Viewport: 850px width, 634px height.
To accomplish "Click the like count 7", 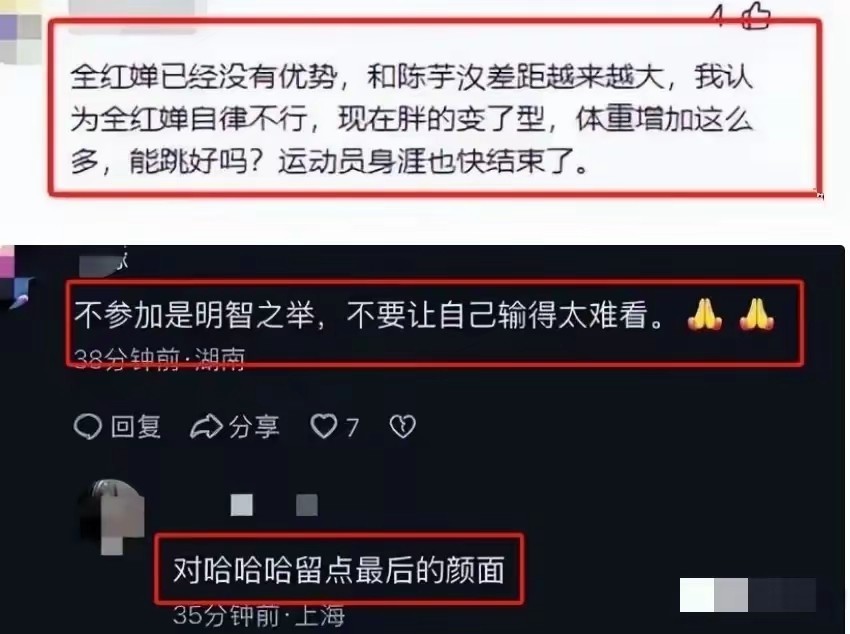I will [x=352, y=428].
